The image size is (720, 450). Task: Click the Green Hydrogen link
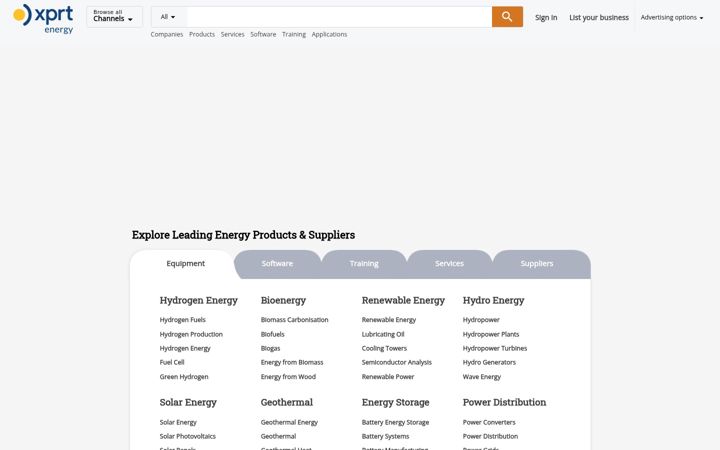184,377
